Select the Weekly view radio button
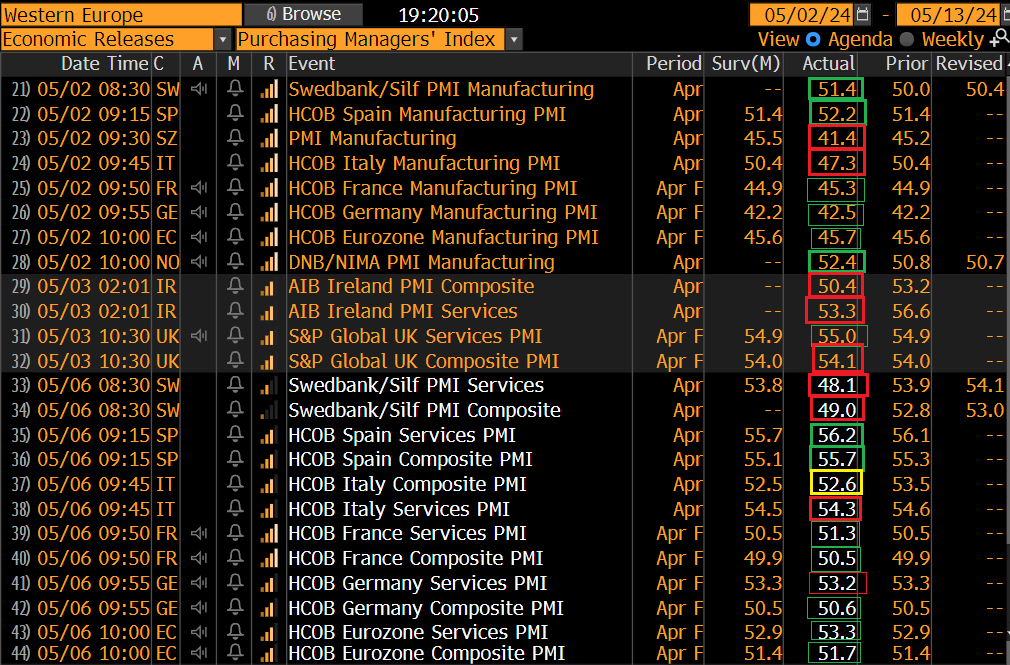This screenshot has height=665, width=1010. click(x=907, y=39)
